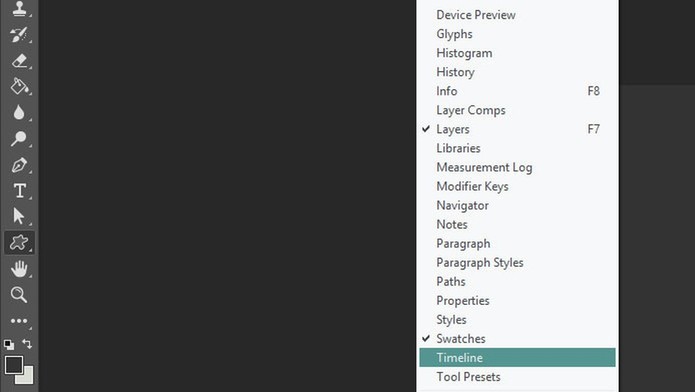Reset to default foreground/background colors
The width and height of the screenshot is (695, 392).
click(9, 344)
